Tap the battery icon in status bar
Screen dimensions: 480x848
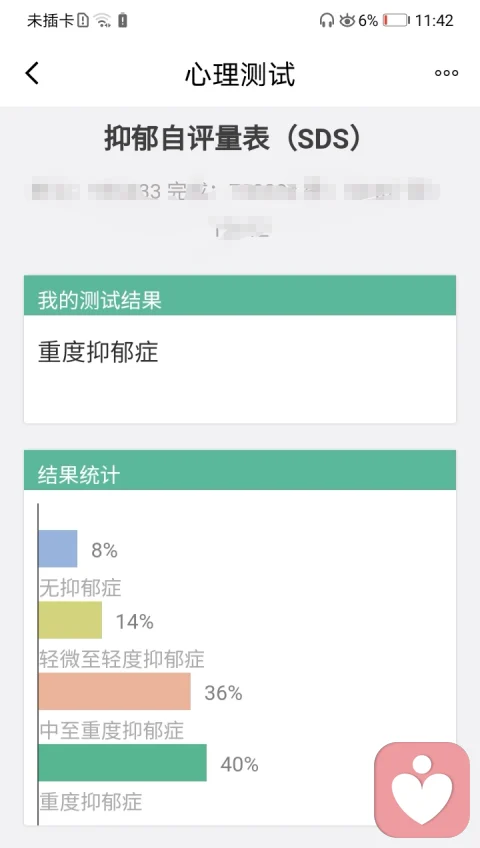tap(397, 21)
